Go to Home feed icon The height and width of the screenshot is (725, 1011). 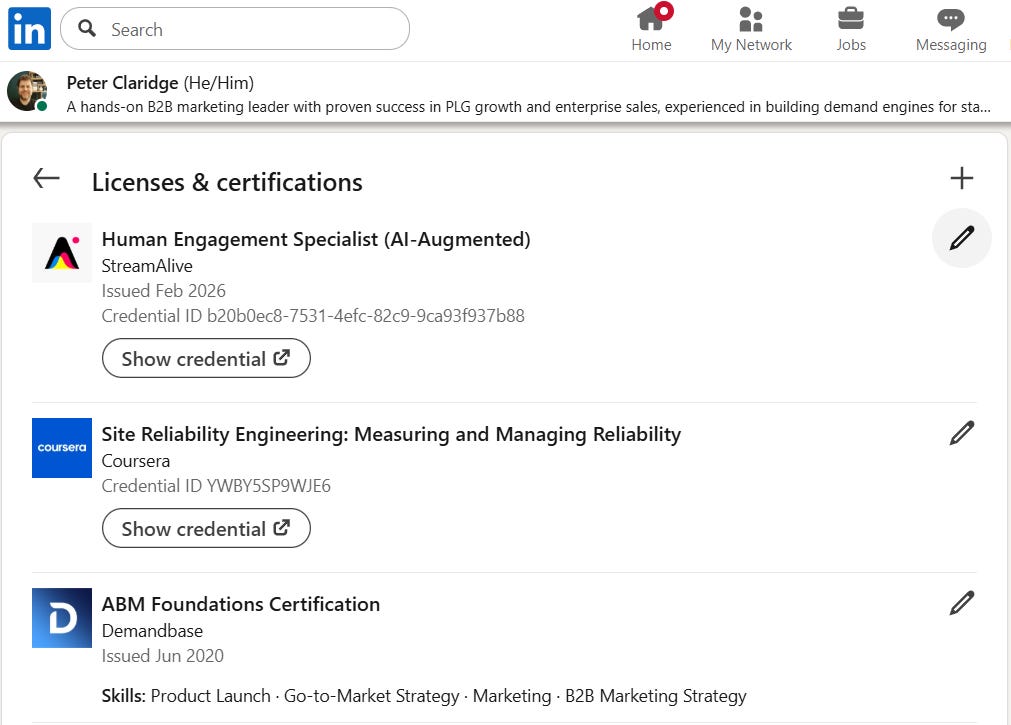pyautogui.click(x=651, y=20)
